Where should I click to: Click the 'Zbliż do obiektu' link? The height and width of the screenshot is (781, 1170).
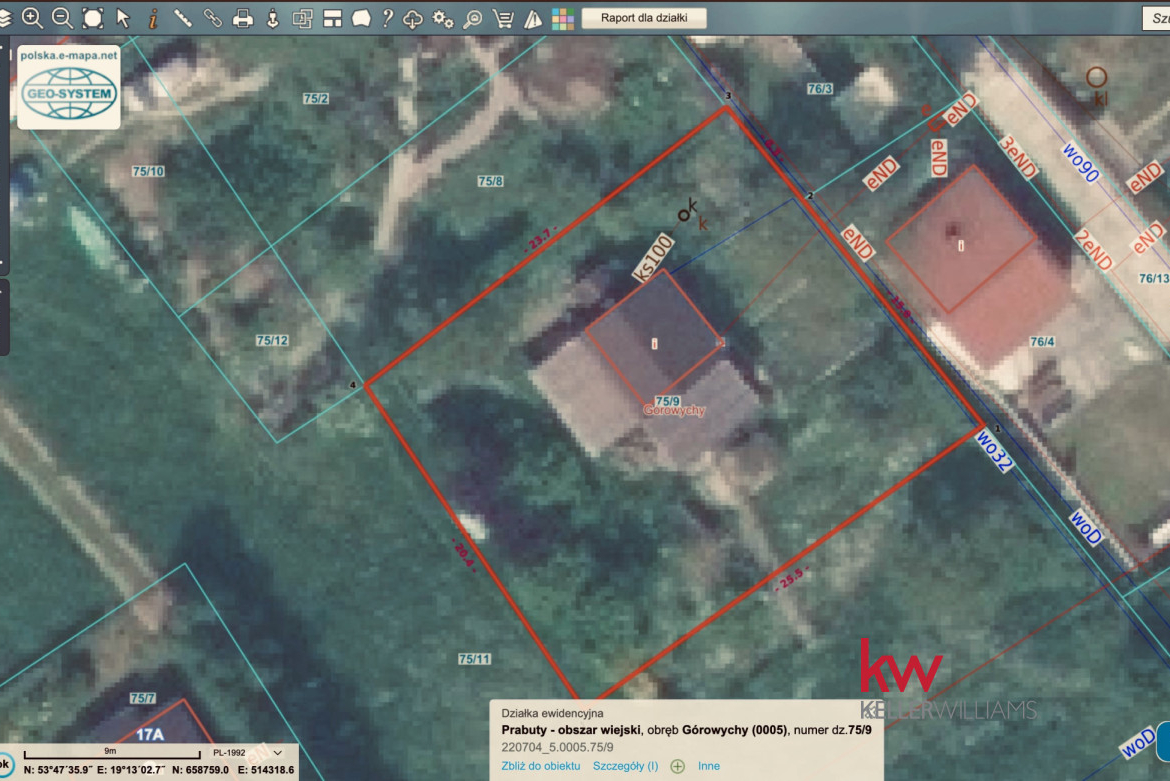point(541,766)
